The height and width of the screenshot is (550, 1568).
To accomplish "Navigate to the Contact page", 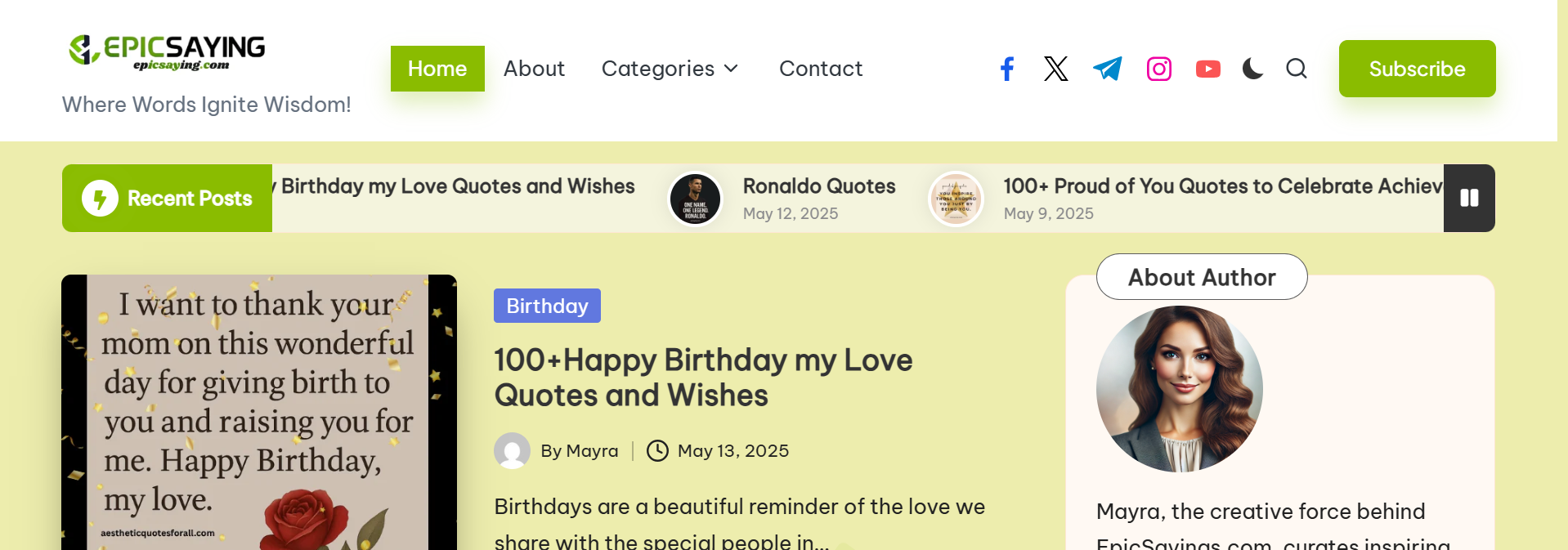I will (820, 69).
